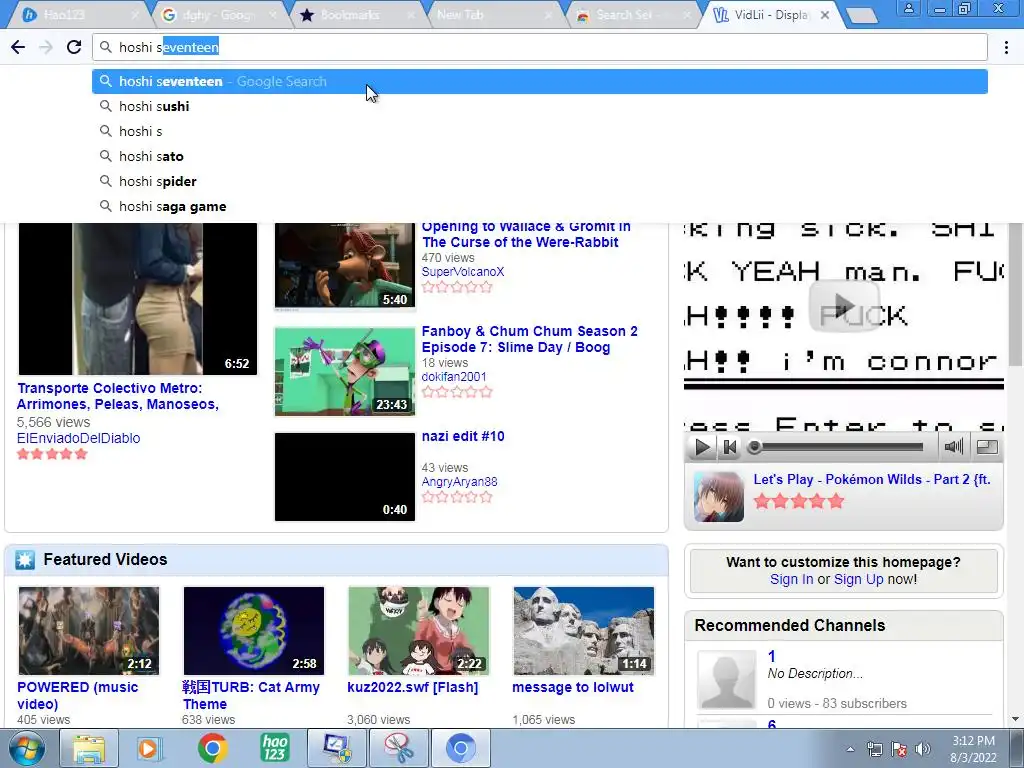Open the POWERED music video thumbnail
Screen dimensions: 1024x768
click(89, 631)
